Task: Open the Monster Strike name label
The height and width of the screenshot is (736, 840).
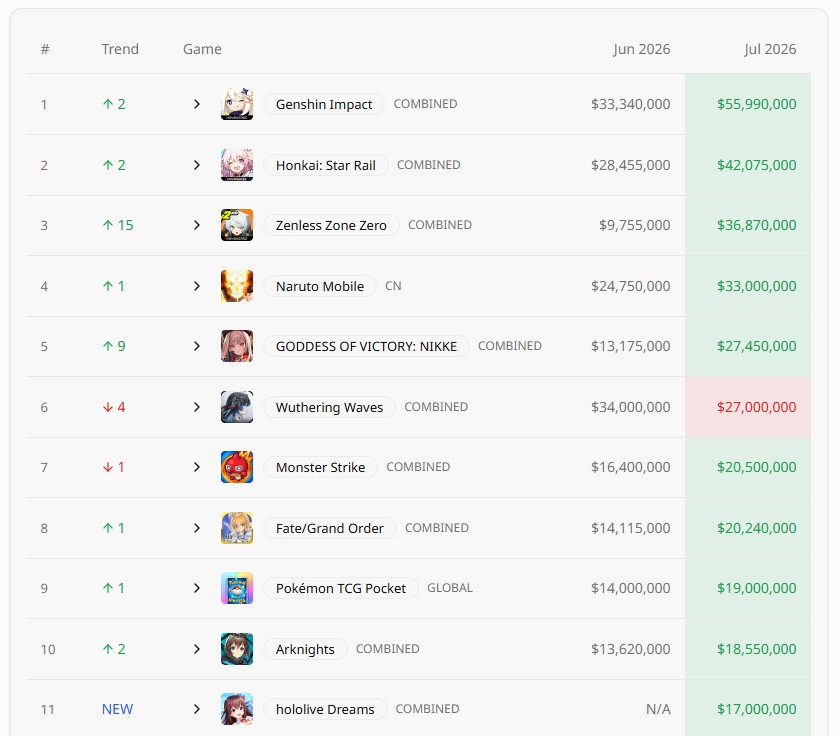Action: (x=320, y=467)
